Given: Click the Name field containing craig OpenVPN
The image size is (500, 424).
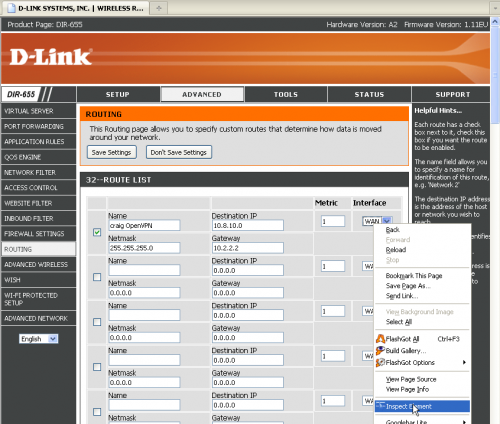Looking at the screenshot, I should click(144, 225).
